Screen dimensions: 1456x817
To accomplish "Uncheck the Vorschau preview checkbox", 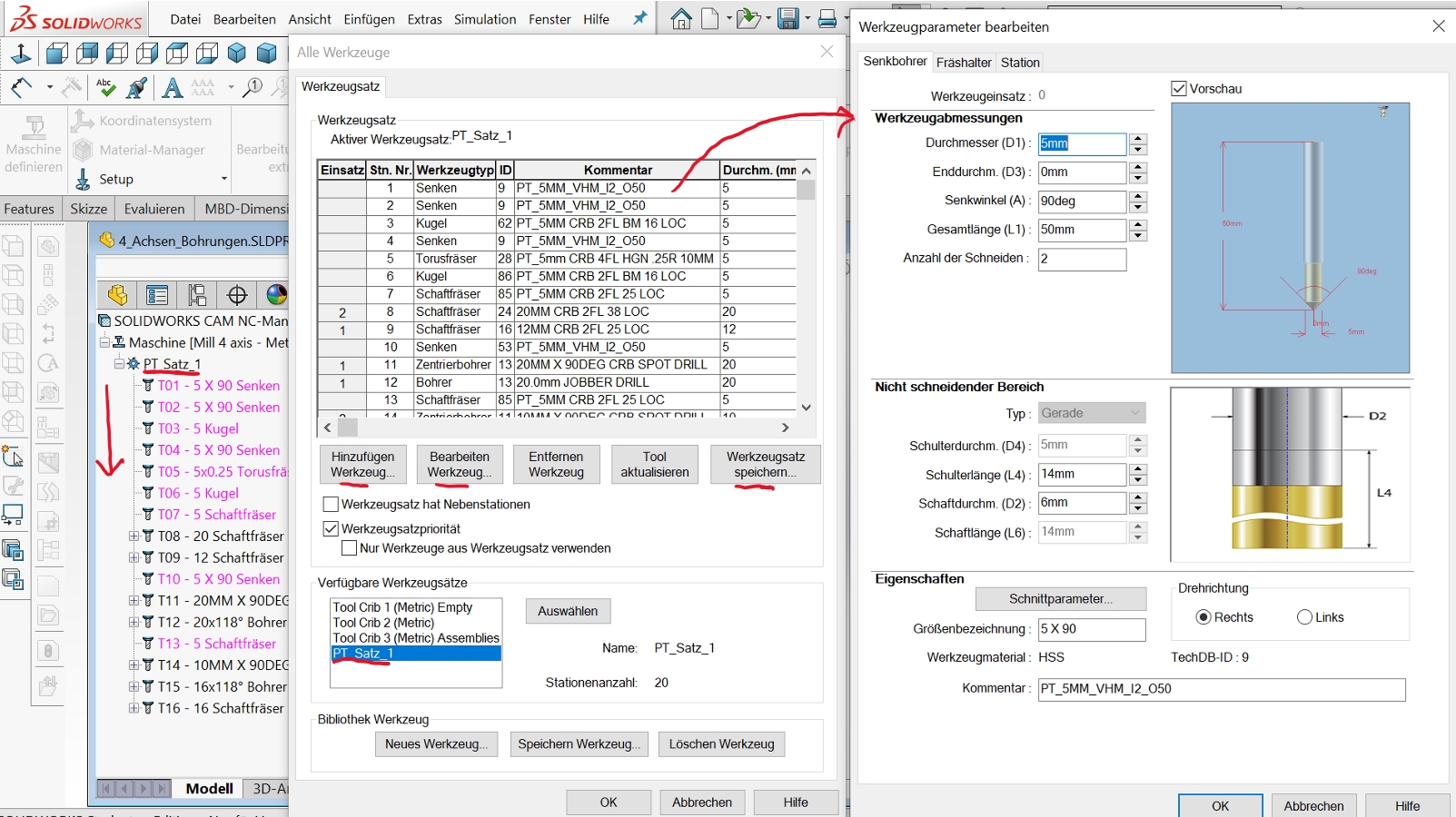I will coord(1179,89).
